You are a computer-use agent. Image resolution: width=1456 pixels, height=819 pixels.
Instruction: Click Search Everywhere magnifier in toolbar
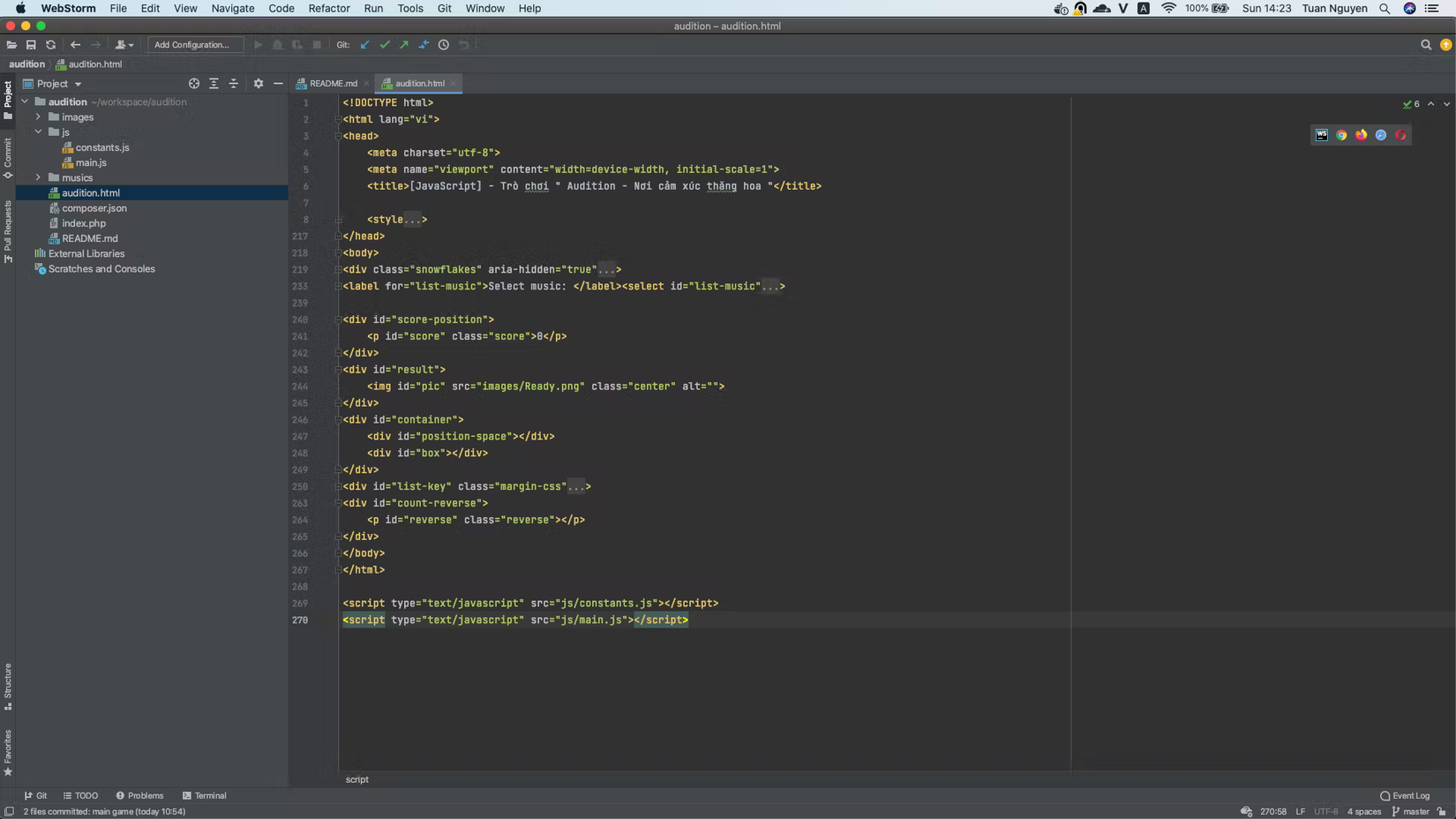click(1425, 45)
